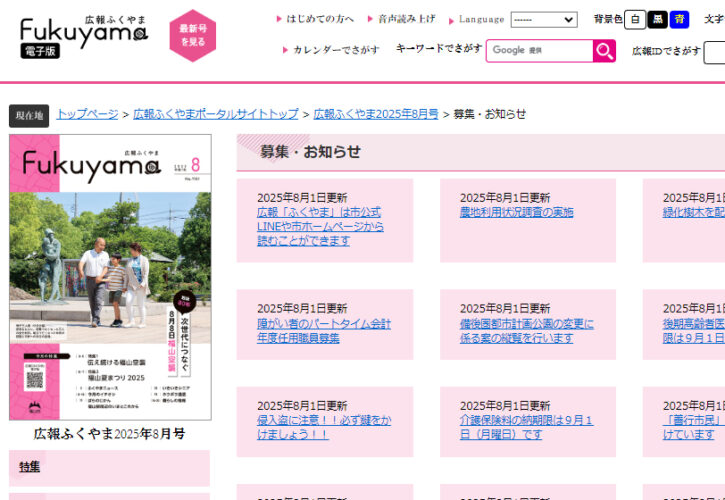The height and width of the screenshot is (500, 725).
Task: Open 介護保険料の納期限は9月1日 link
Action: (x=526, y=427)
